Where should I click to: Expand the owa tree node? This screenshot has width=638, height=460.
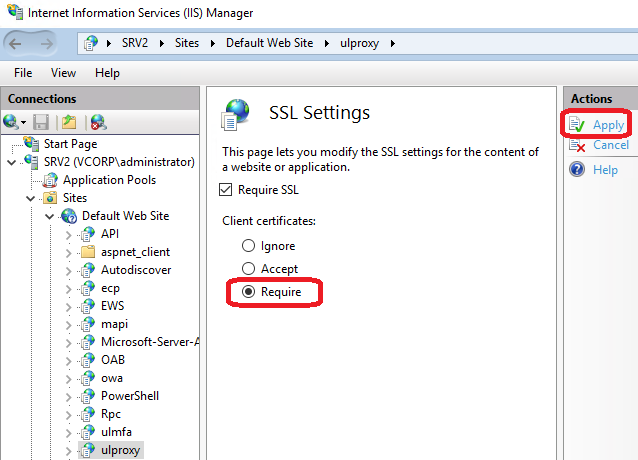pyautogui.click(x=68, y=378)
